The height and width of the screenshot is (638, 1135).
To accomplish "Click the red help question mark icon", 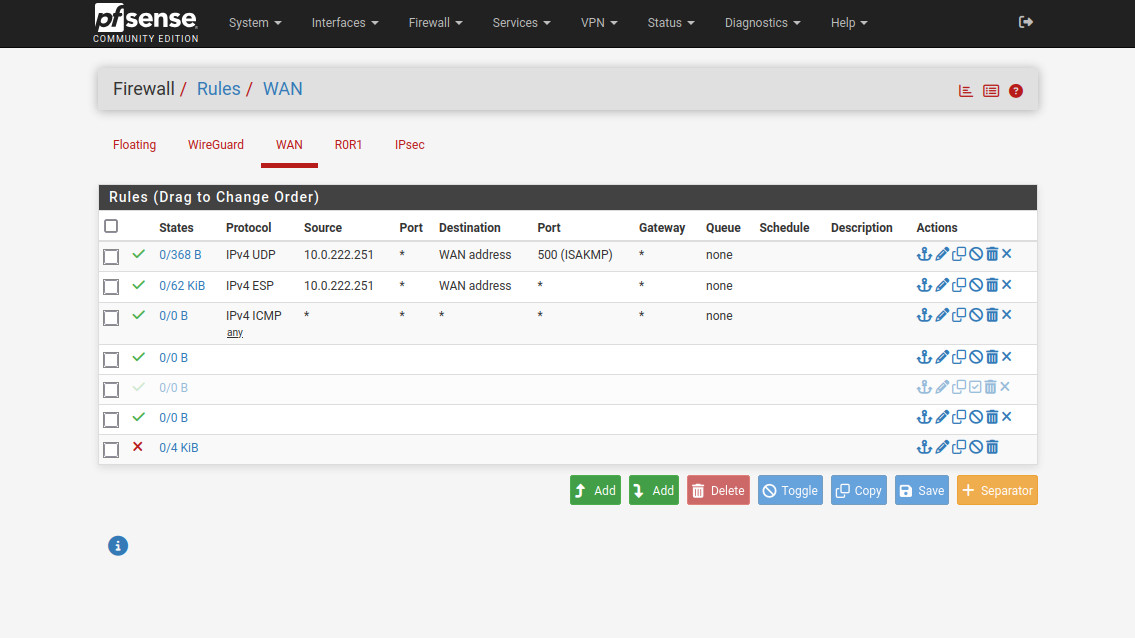I will (1016, 90).
